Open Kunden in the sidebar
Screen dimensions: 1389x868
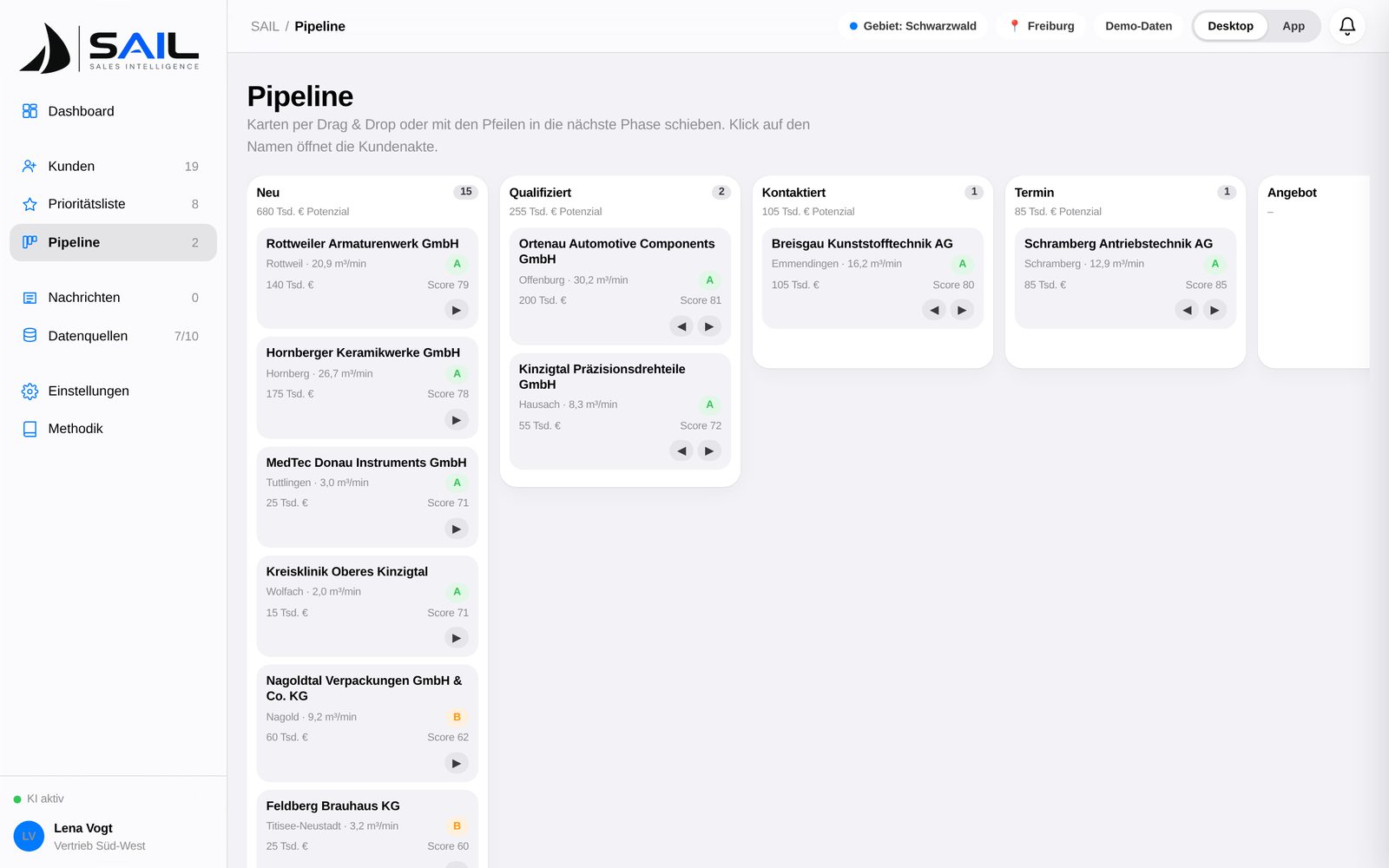coord(113,166)
